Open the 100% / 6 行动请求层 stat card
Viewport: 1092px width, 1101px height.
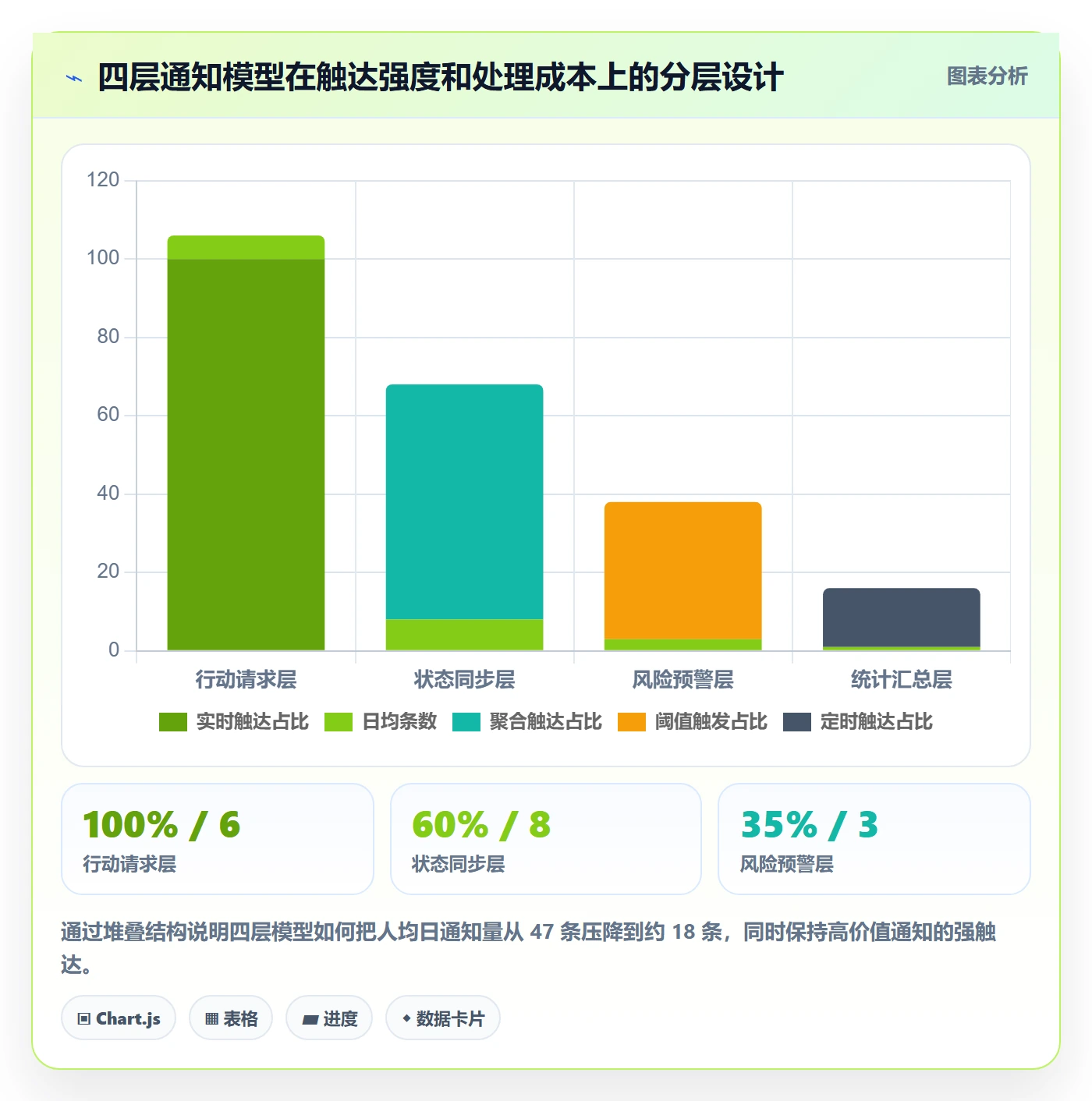coord(218,839)
